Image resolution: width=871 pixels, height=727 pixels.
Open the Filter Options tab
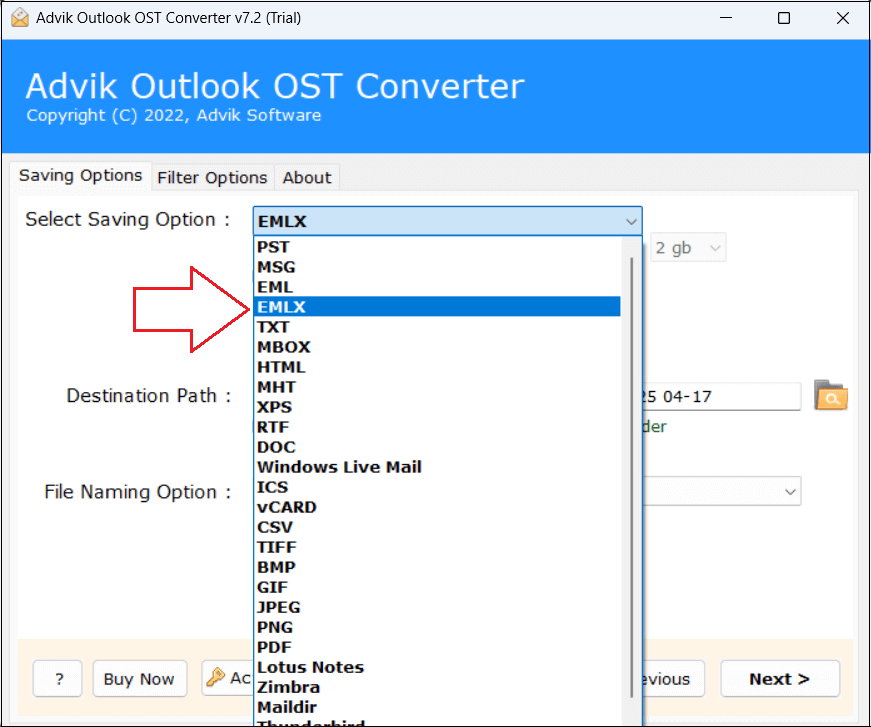pyautogui.click(x=212, y=178)
